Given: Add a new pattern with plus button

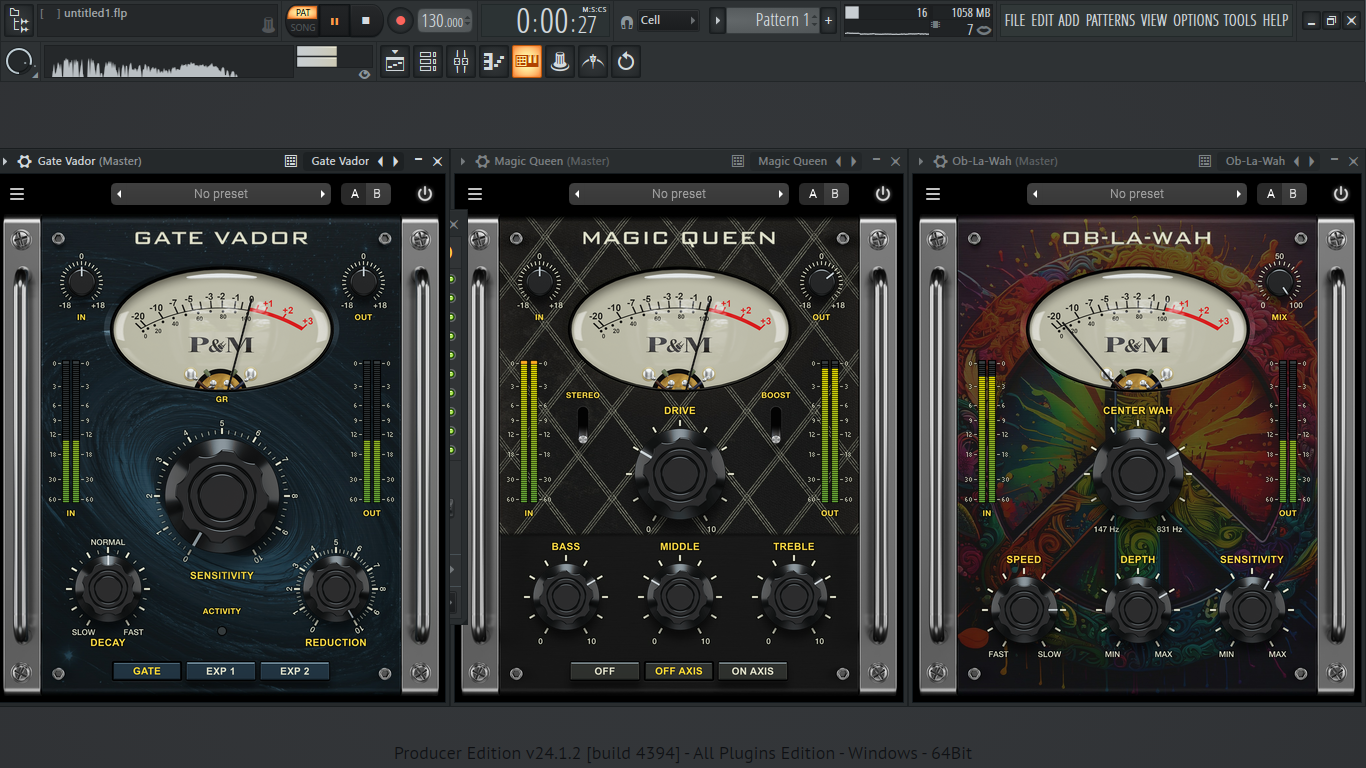Looking at the screenshot, I should pyautogui.click(x=828, y=21).
